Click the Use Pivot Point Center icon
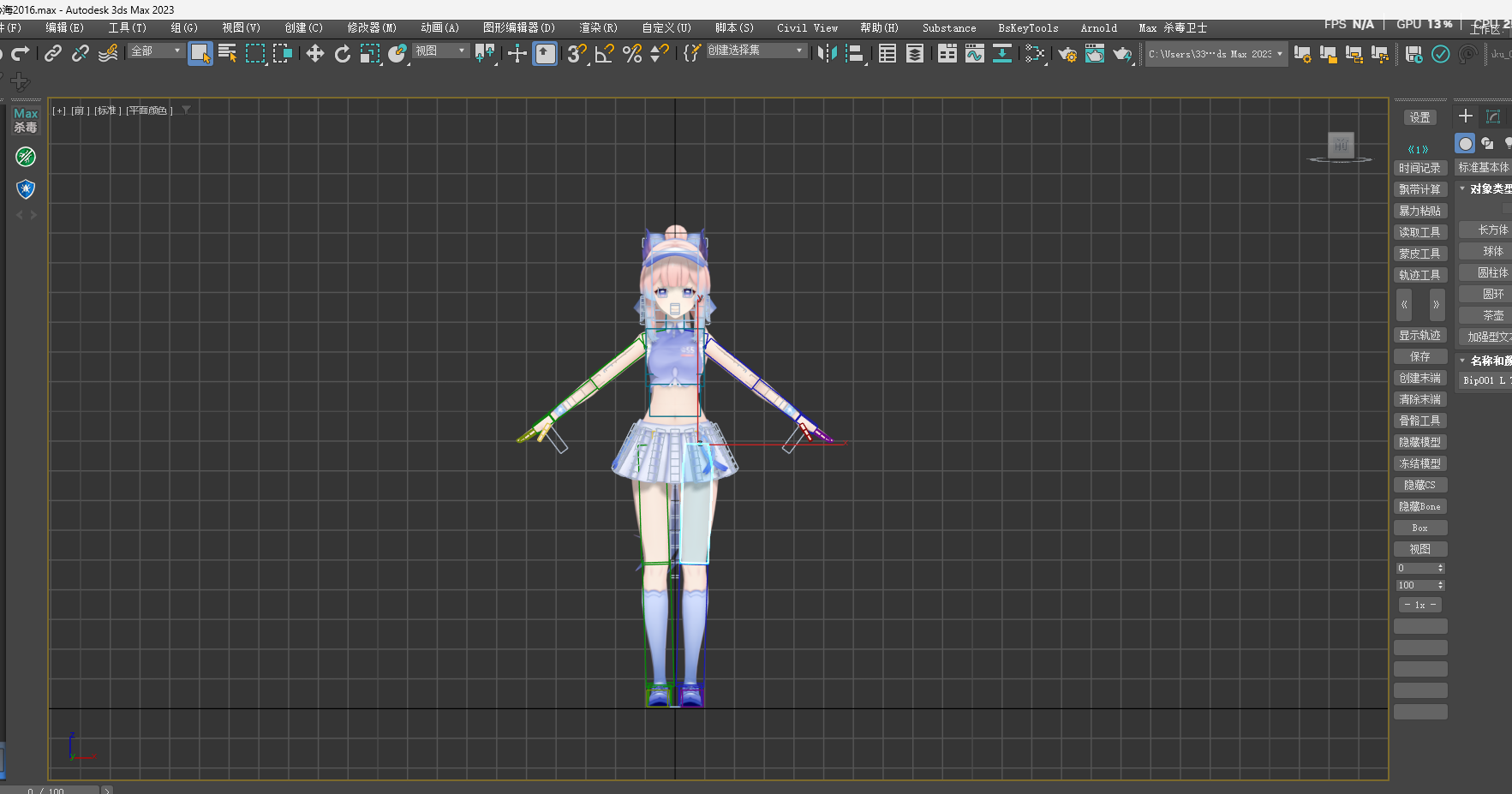Viewport: 1512px width, 794px height. pyautogui.click(x=485, y=54)
